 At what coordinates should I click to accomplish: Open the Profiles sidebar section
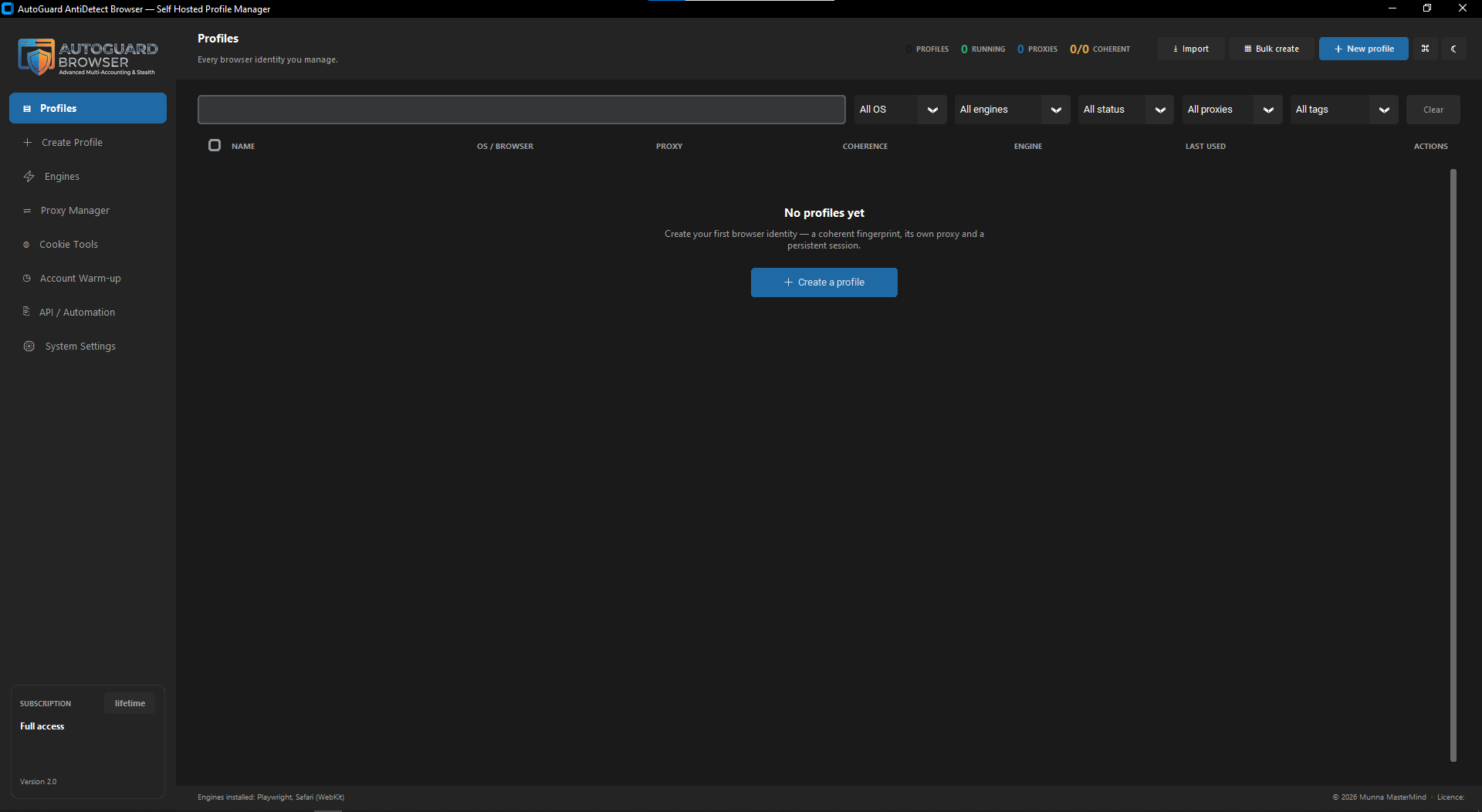[x=88, y=109]
